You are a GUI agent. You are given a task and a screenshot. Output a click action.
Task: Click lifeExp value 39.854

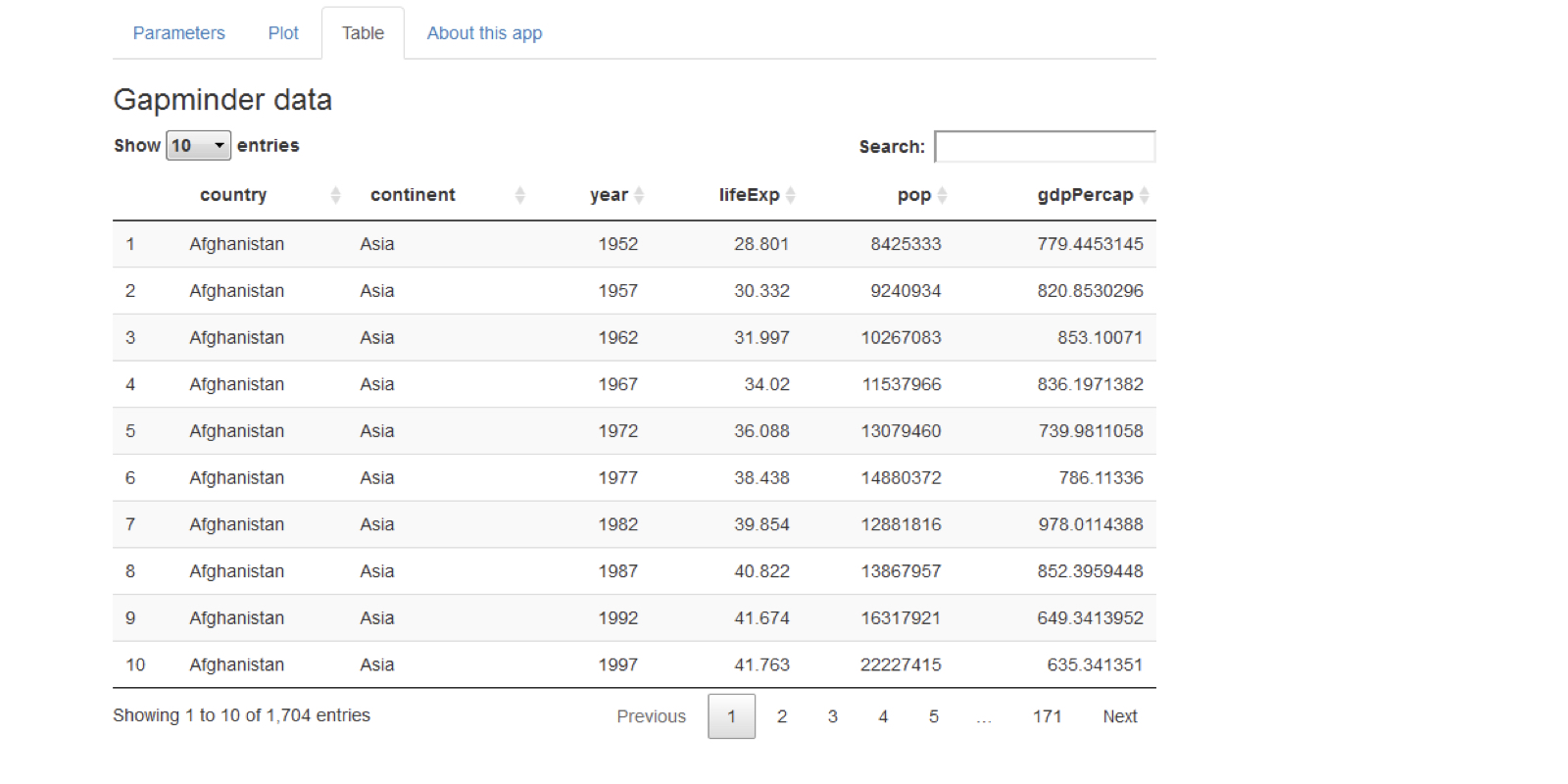click(761, 524)
